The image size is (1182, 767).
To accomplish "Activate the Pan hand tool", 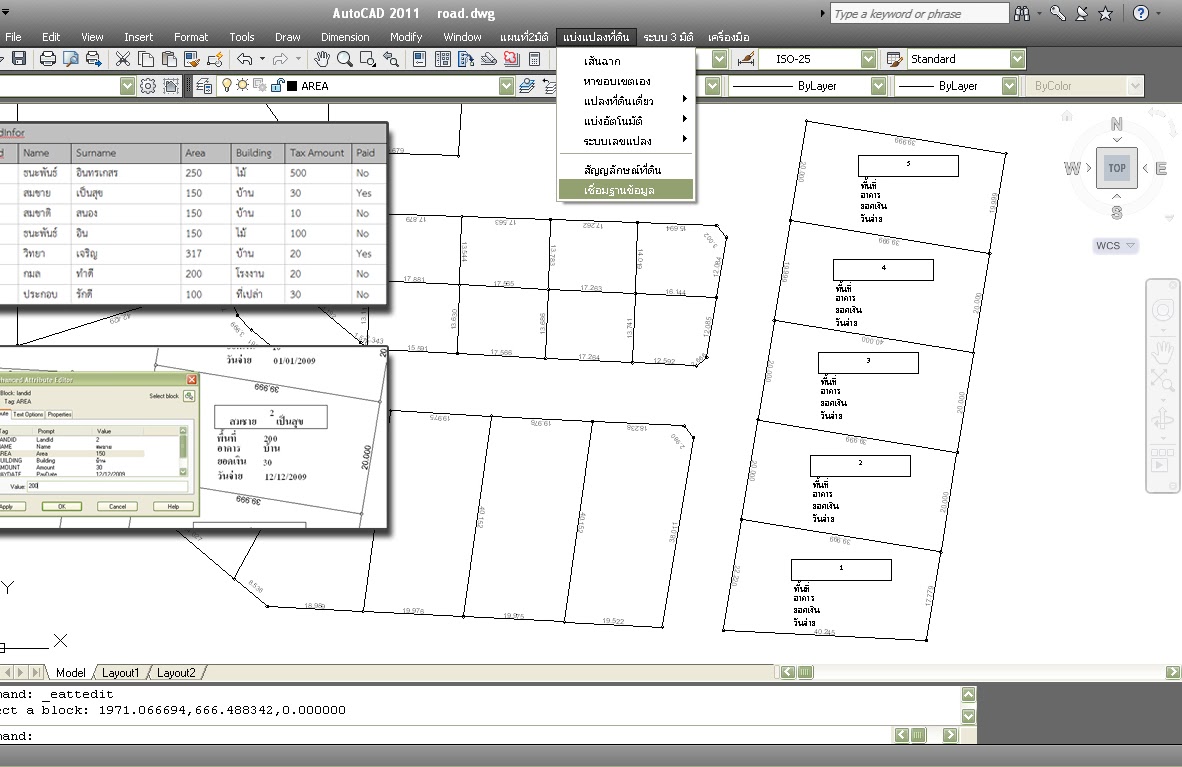I will click(322, 59).
